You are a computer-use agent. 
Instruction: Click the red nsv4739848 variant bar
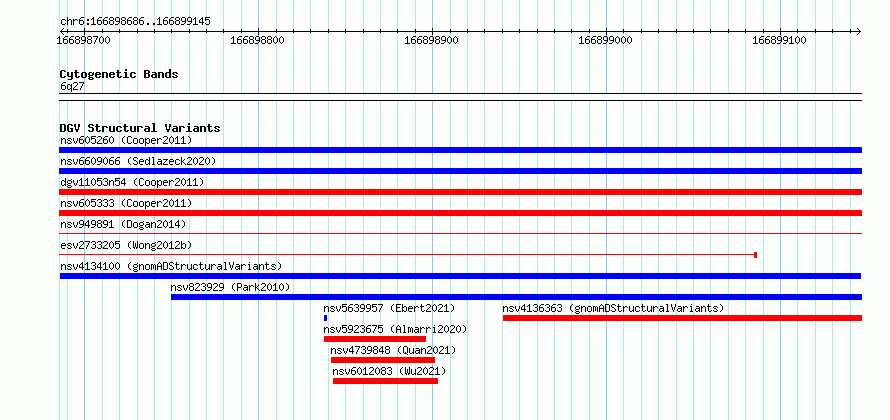click(x=383, y=360)
